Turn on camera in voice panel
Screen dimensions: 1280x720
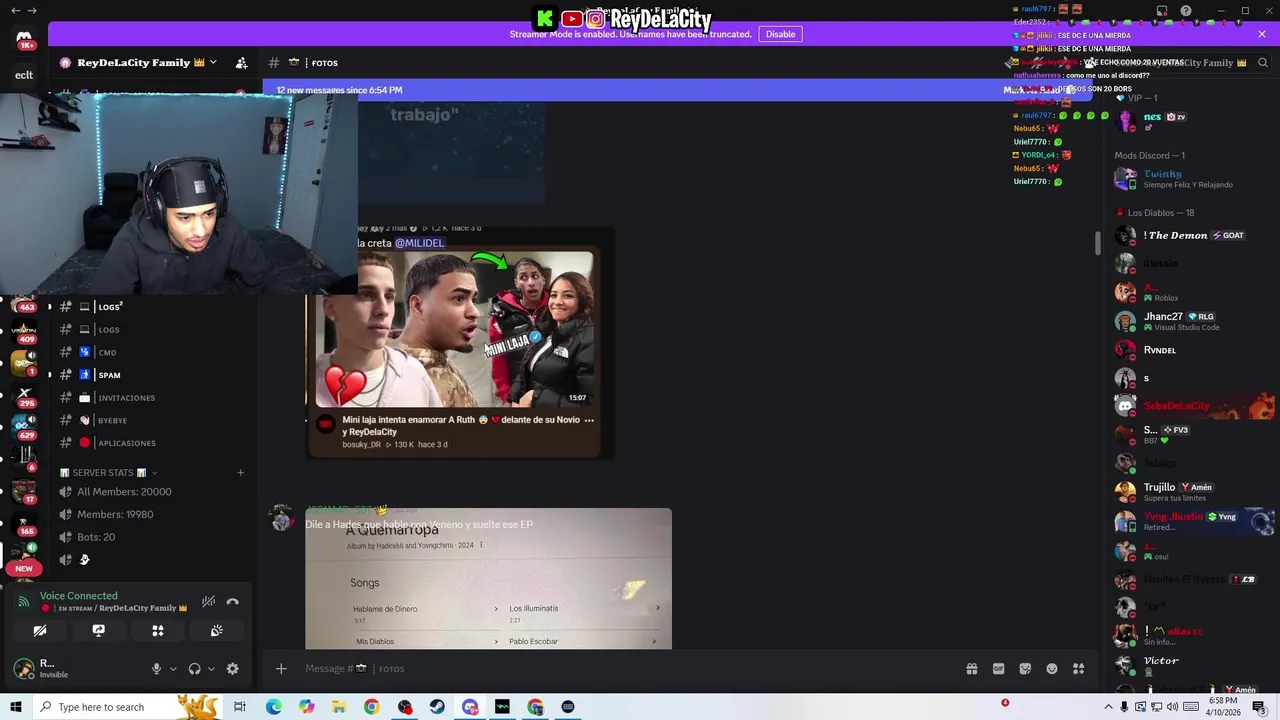40,631
